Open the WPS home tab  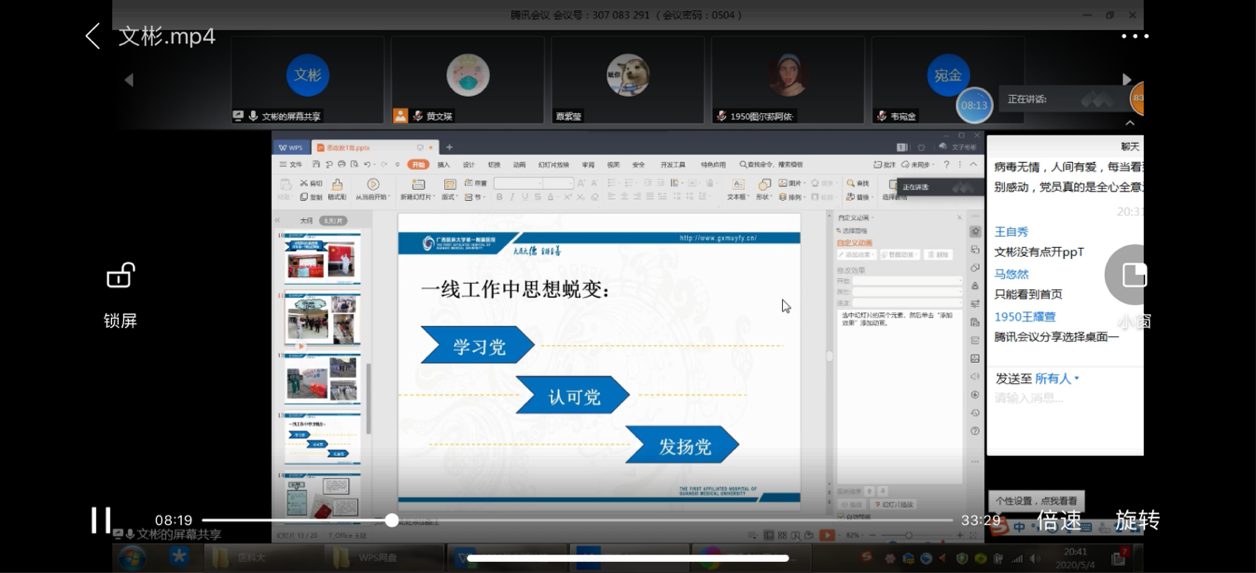(x=291, y=147)
